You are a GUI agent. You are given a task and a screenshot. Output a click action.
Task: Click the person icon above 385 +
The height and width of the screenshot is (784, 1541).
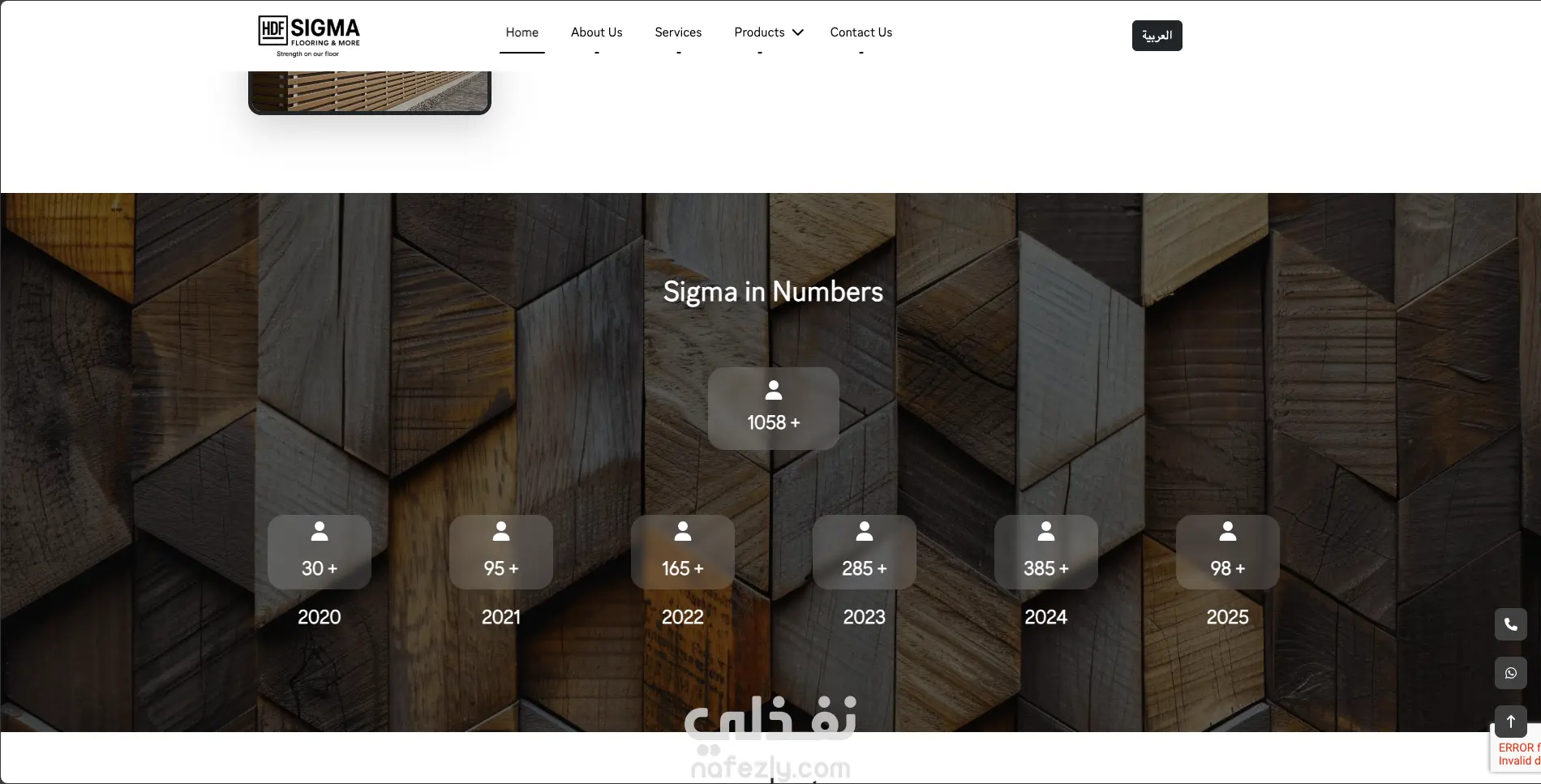click(1046, 532)
